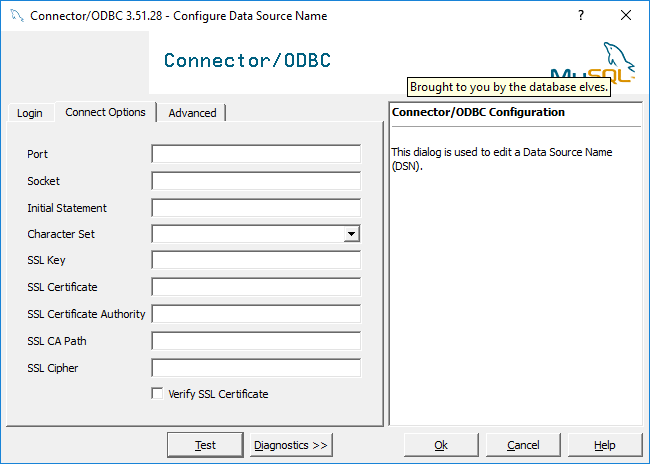The width and height of the screenshot is (650, 464).
Task: Select the Connect Options tab
Action: pyautogui.click(x=105, y=112)
